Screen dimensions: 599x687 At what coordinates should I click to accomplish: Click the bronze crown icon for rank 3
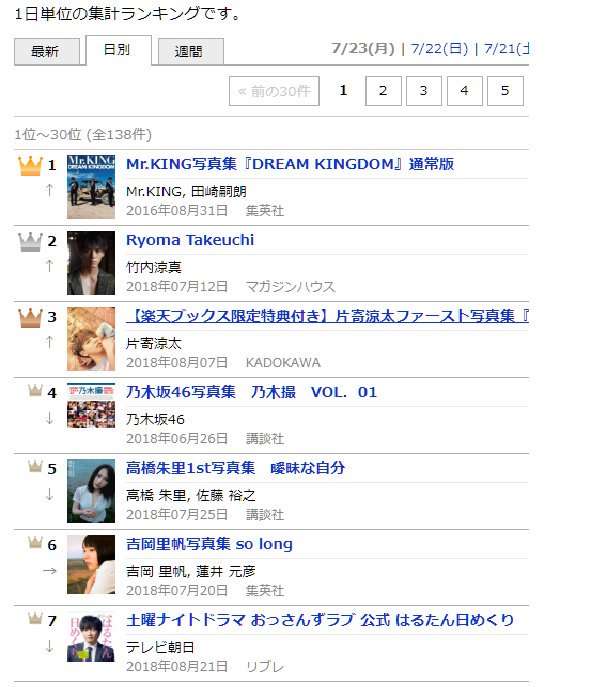pos(30,318)
